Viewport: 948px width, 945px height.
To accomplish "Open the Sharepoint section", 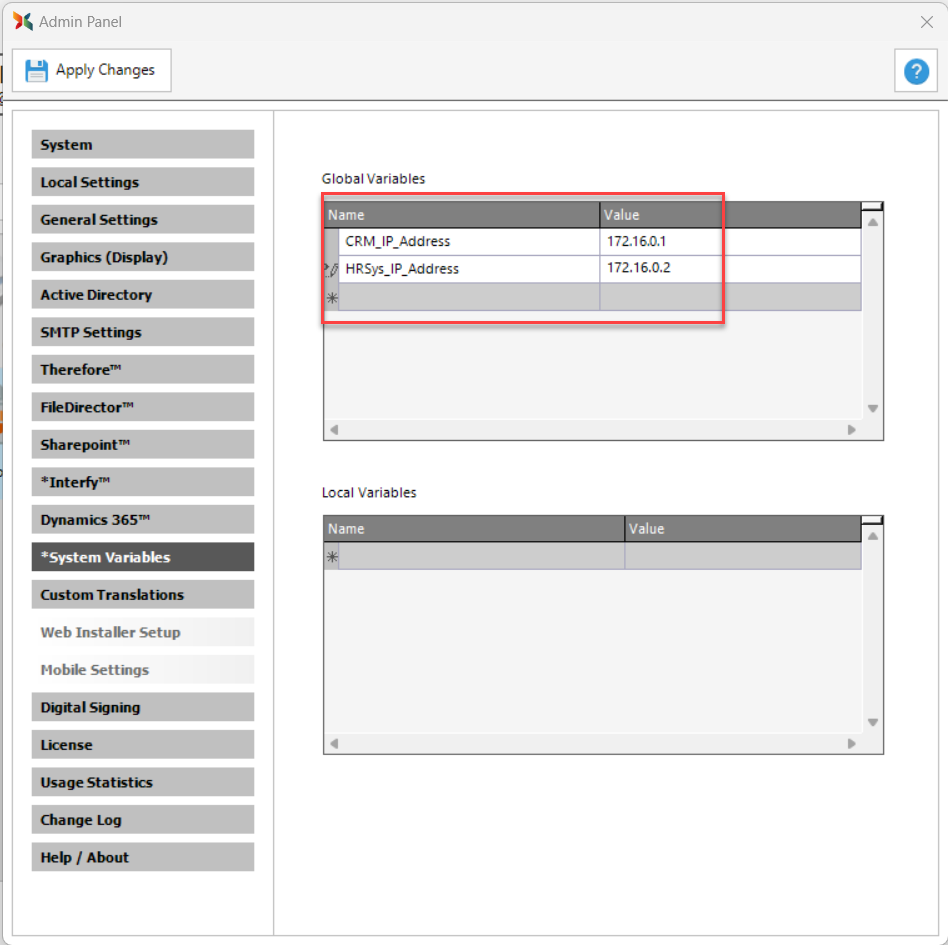I will (x=142, y=445).
